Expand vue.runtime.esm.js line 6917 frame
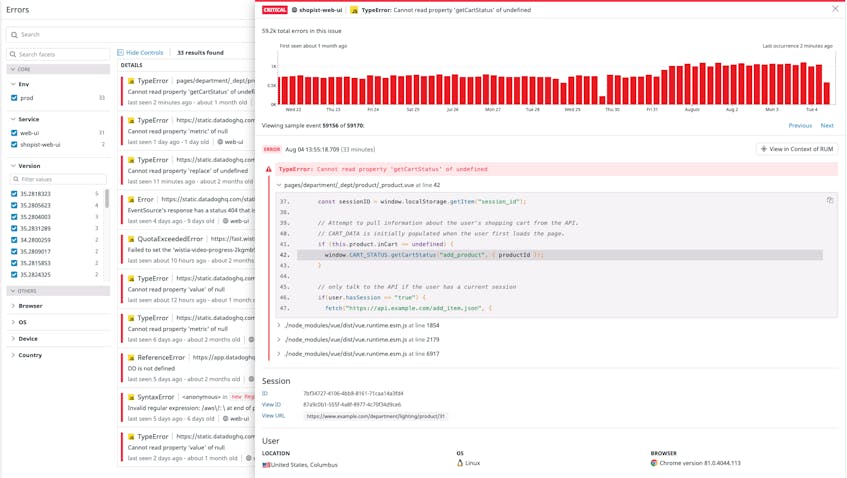 point(279,354)
